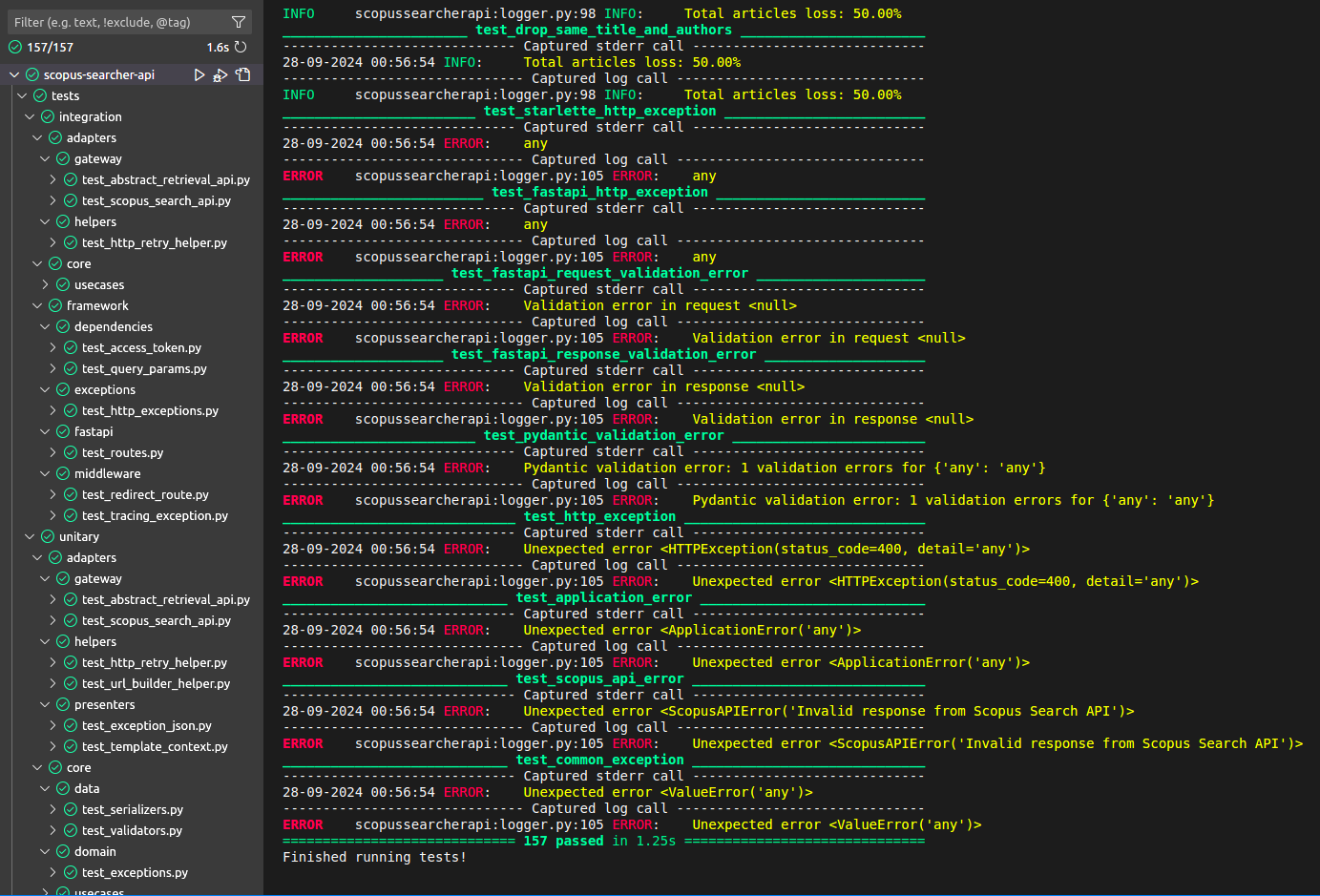1320x896 pixels.
Task: Click the pass icon of test_redirect_route.py
Action: [x=71, y=494]
